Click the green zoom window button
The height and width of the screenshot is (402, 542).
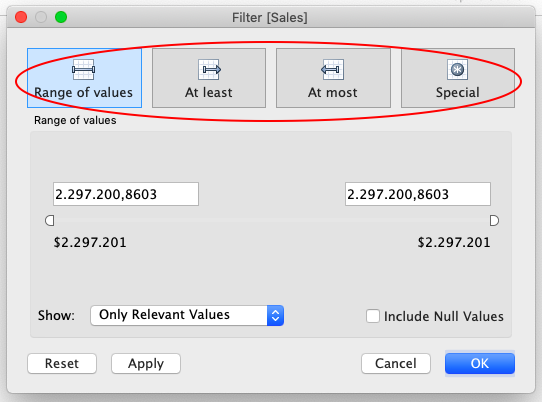pyautogui.click(x=61, y=17)
